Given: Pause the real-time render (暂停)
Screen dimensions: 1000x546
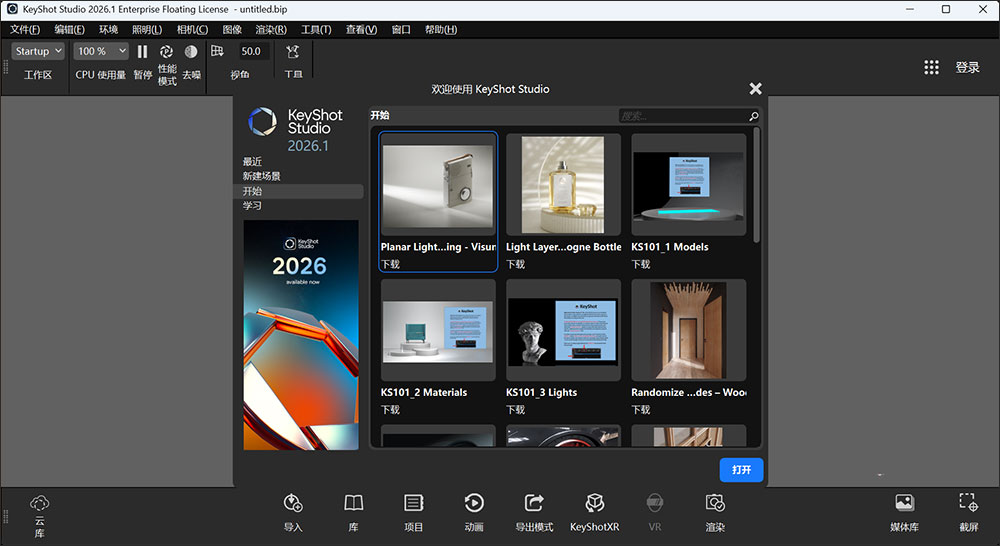Looking at the screenshot, I should point(142,51).
